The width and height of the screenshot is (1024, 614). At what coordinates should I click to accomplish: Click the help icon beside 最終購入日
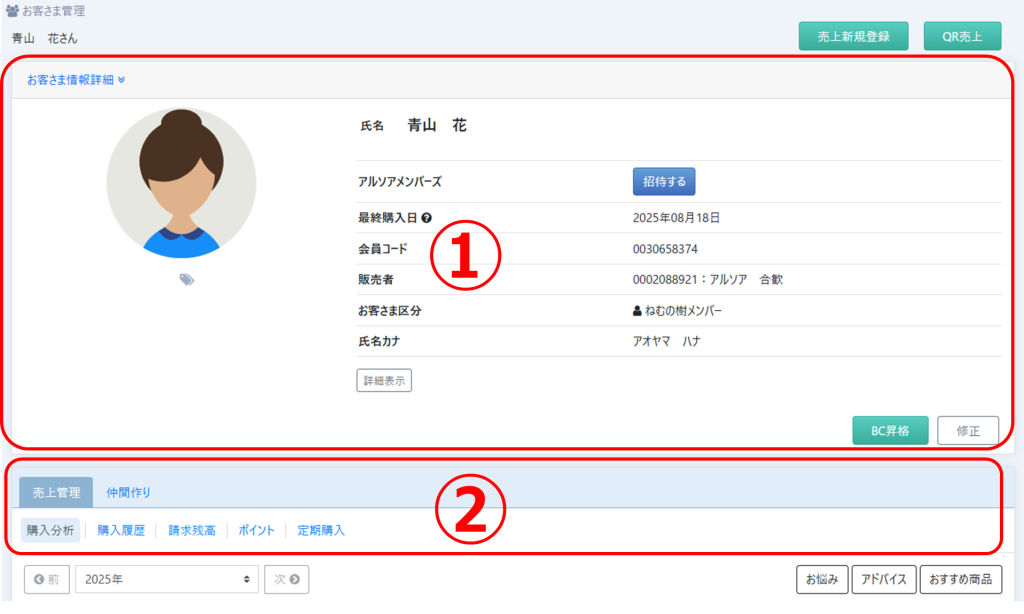pos(426,217)
